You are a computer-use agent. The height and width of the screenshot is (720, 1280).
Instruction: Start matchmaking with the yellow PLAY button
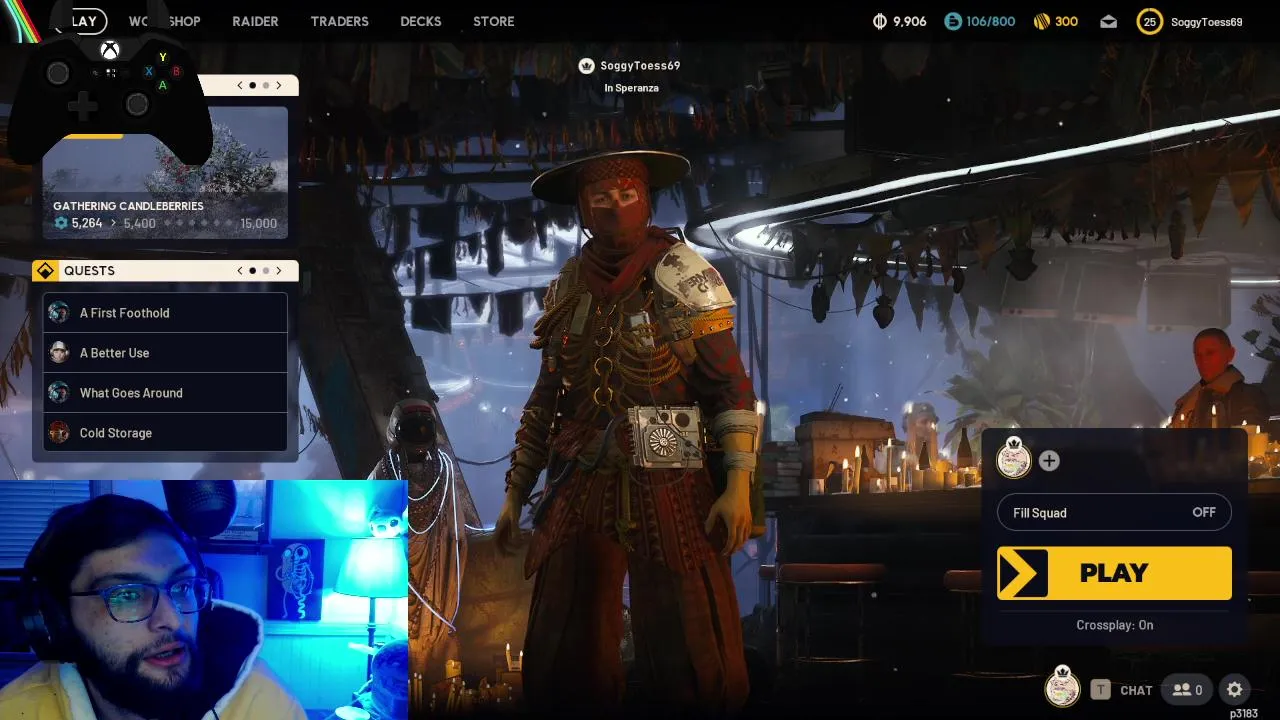click(1114, 573)
